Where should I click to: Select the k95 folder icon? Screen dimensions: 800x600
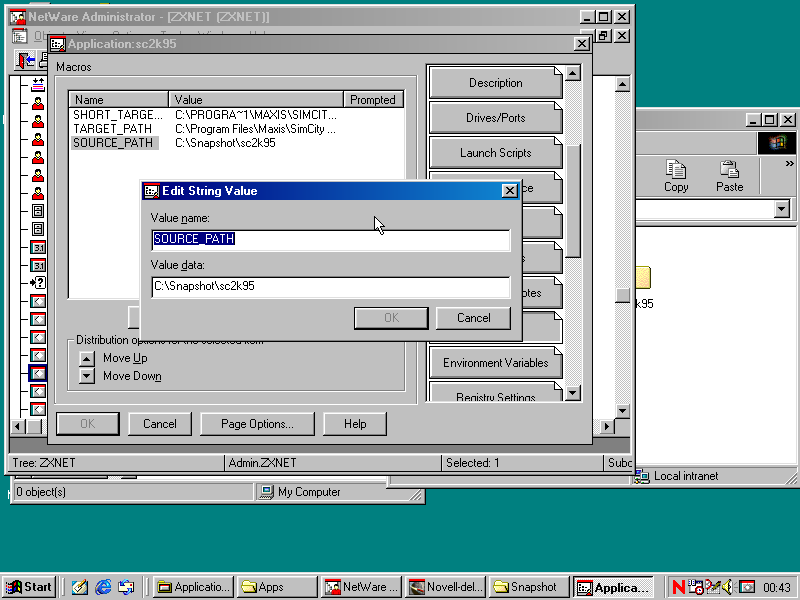coord(643,278)
